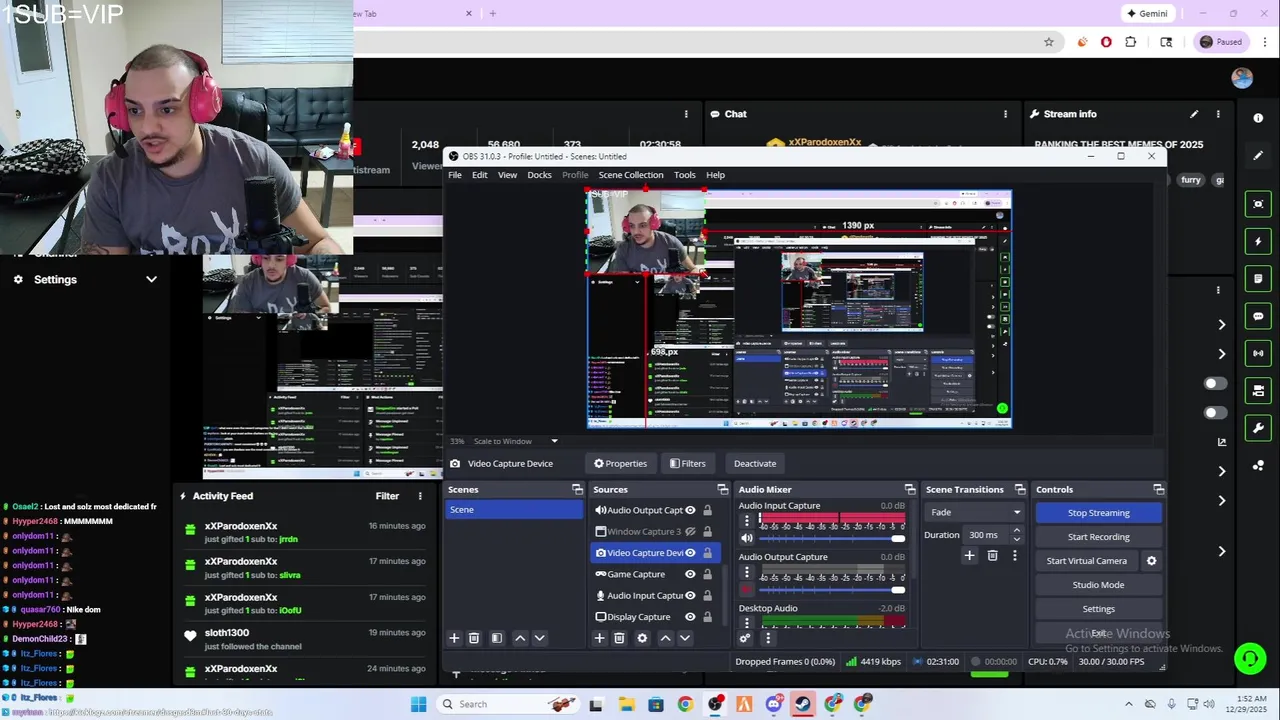Image resolution: width=1280 pixels, height=720 pixels.
Task: Open Steam from Windows taskbar
Action: (x=803, y=704)
